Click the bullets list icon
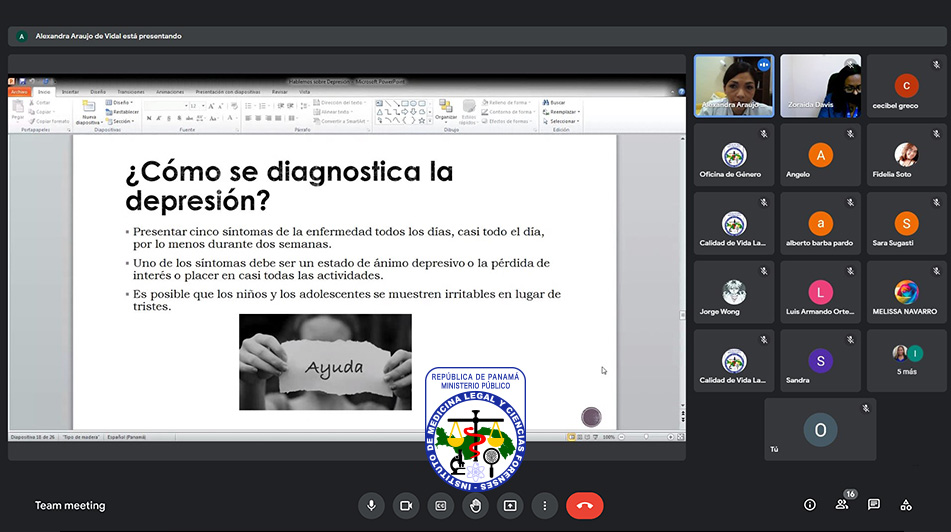 pos(249,106)
